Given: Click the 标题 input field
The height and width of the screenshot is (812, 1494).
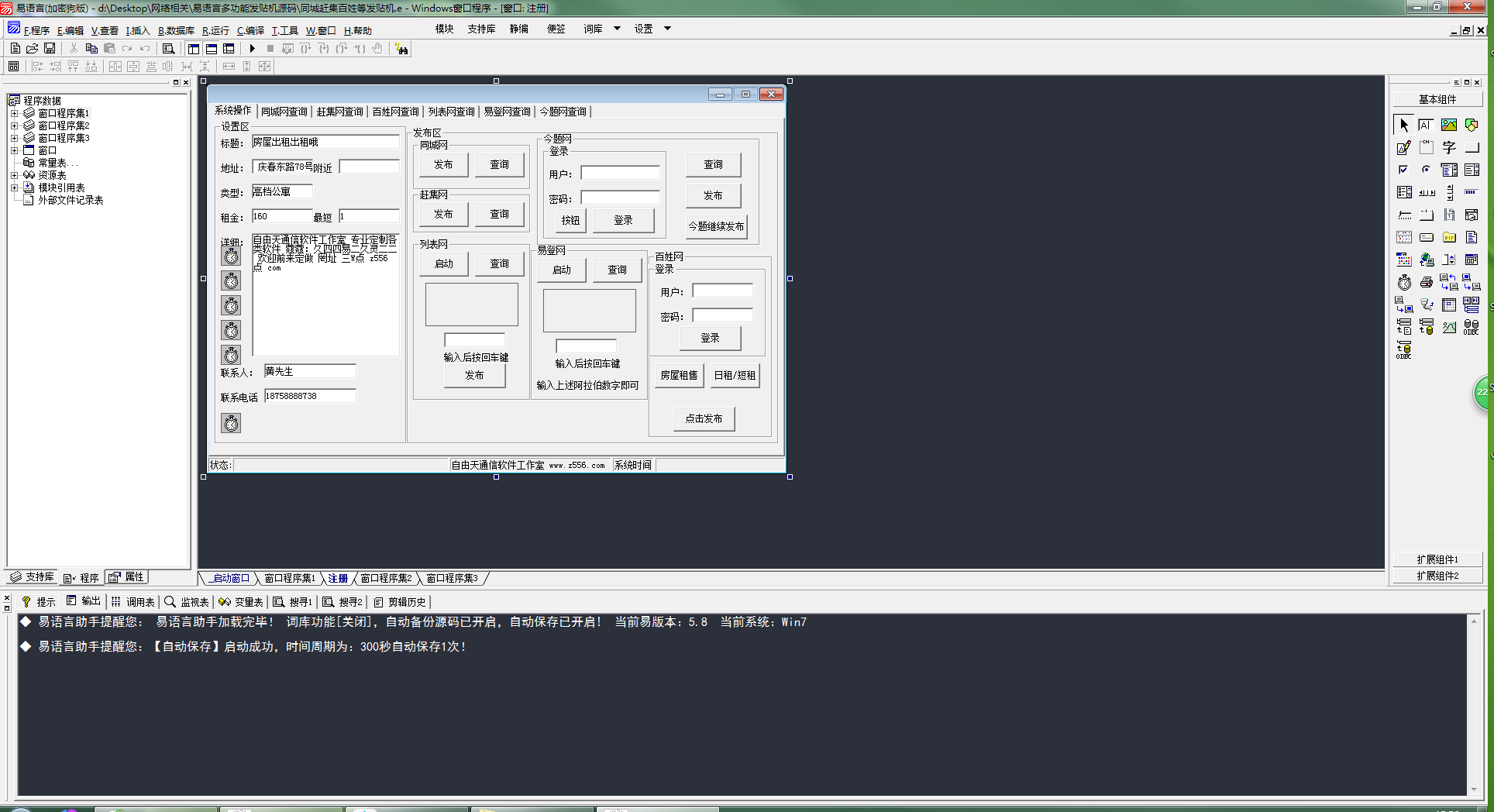Looking at the screenshot, I should (x=325, y=142).
